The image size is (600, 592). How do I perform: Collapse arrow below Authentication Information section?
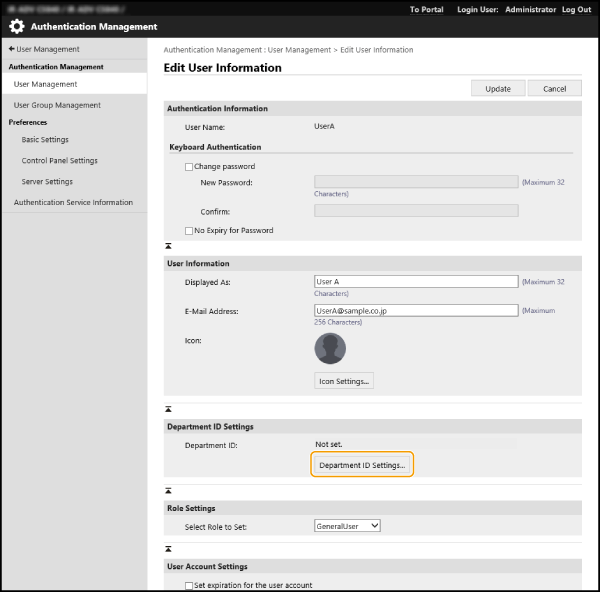point(168,245)
